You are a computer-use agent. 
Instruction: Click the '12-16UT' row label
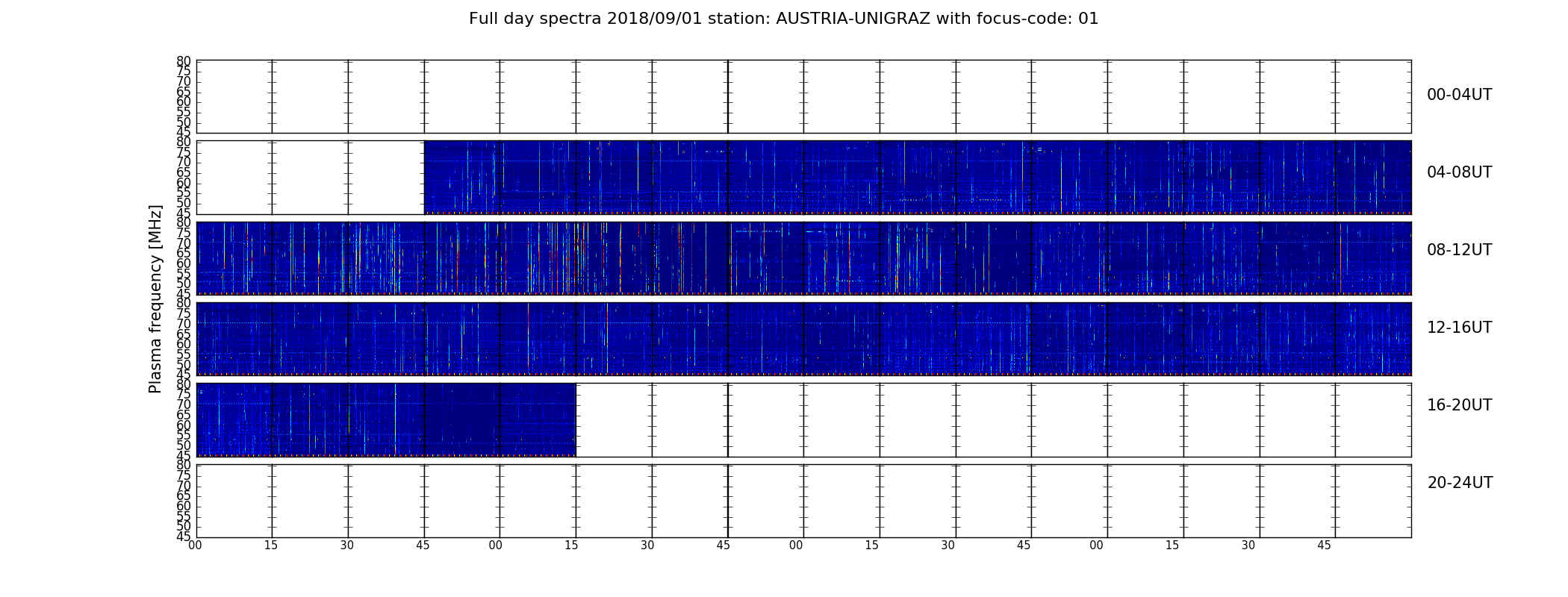pyautogui.click(x=1459, y=328)
